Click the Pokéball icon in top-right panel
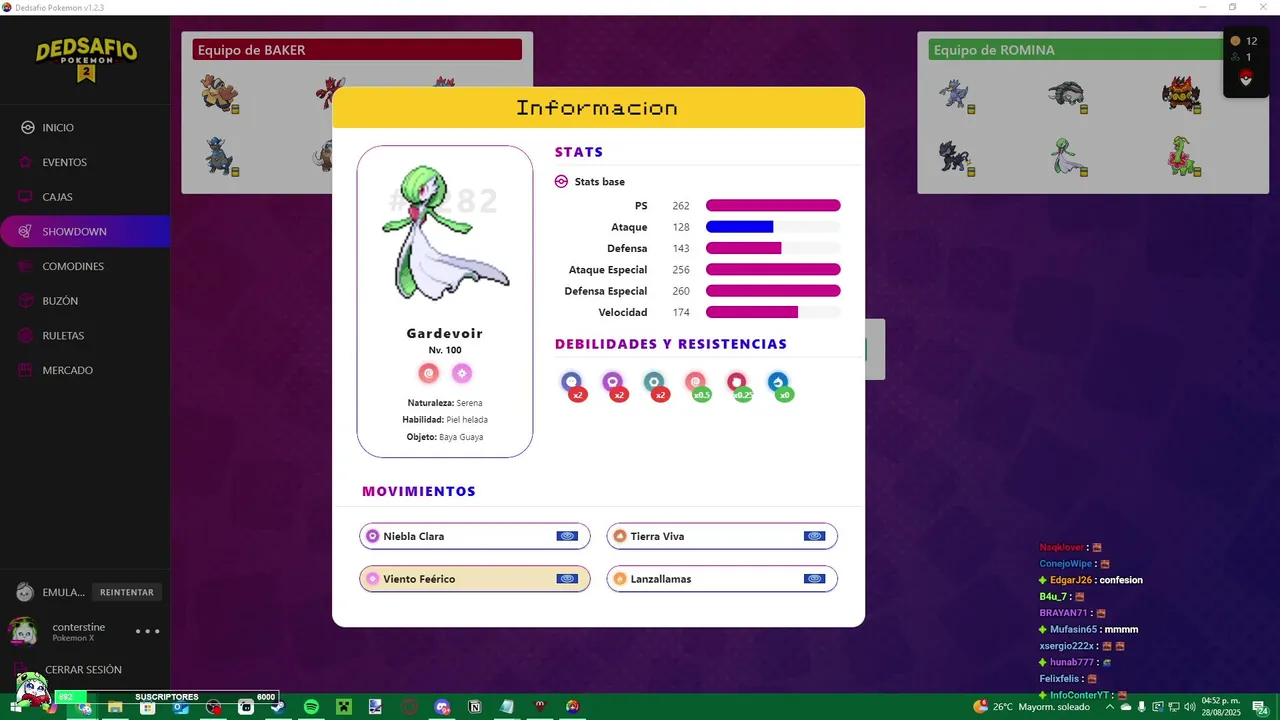1280x720 pixels. 1245,79
